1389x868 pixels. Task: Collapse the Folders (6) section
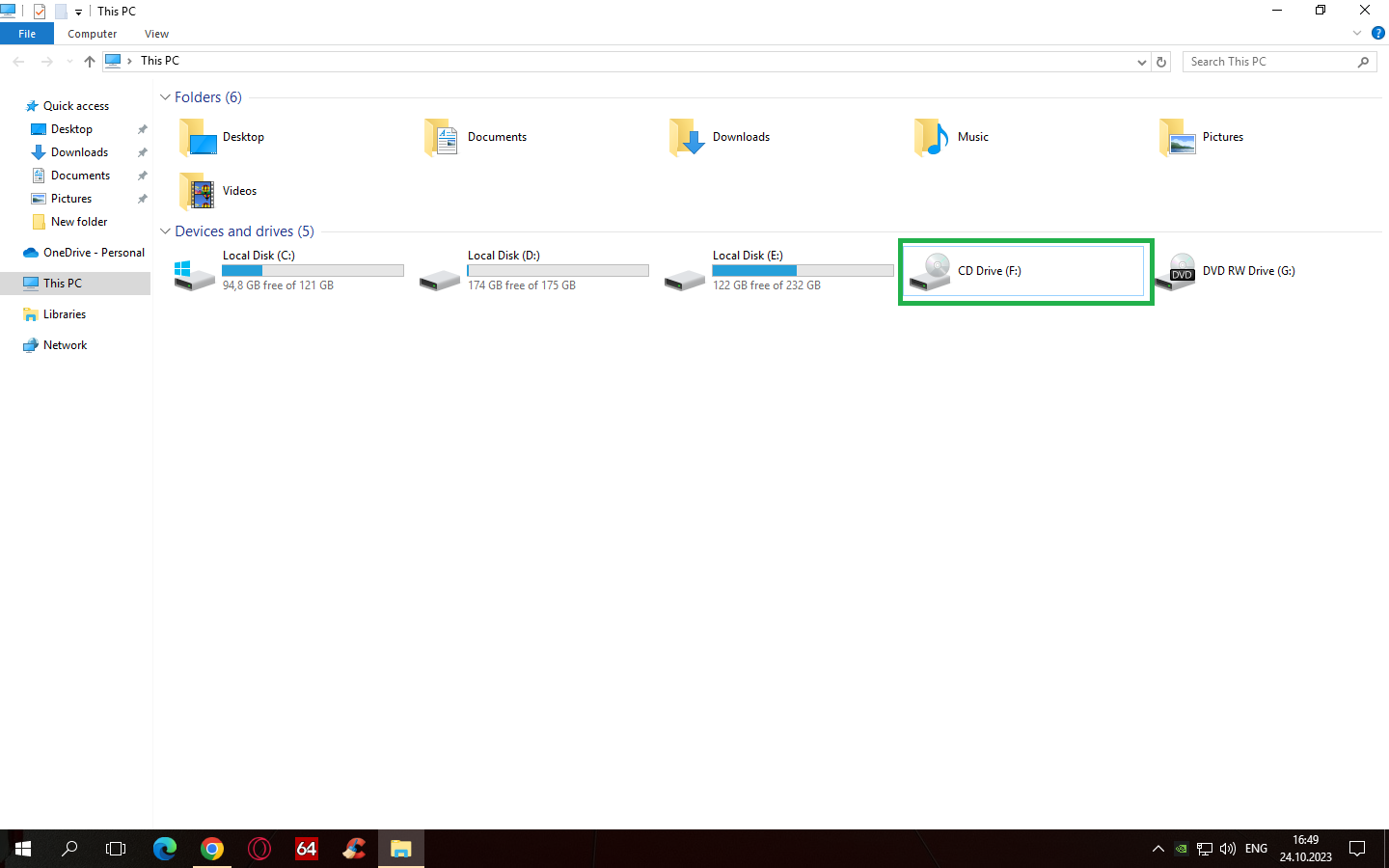165,97
